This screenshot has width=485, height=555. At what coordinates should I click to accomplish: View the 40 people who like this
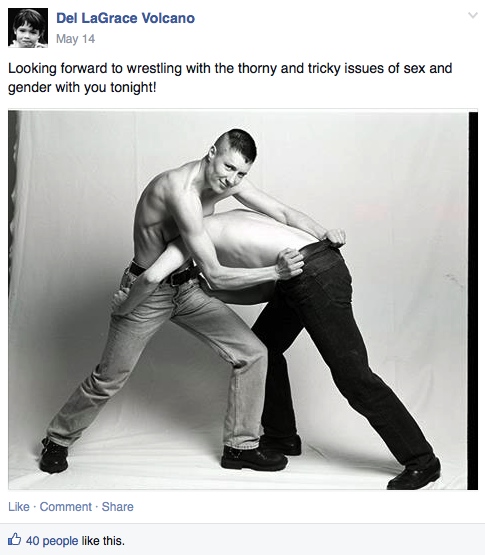[x=52, y=540]
